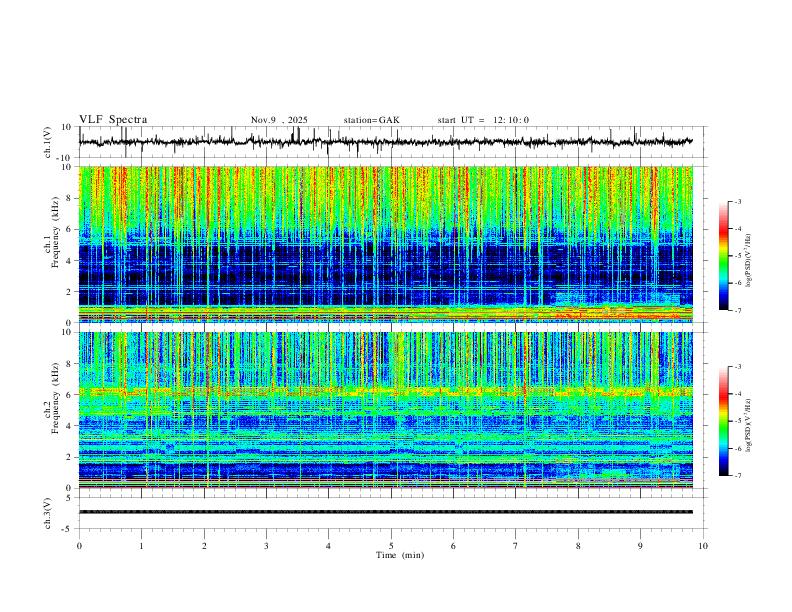Click time axis tick label '9'
Image resolution: width=792 pixels, height=612 pixels.
click(640, 546)
